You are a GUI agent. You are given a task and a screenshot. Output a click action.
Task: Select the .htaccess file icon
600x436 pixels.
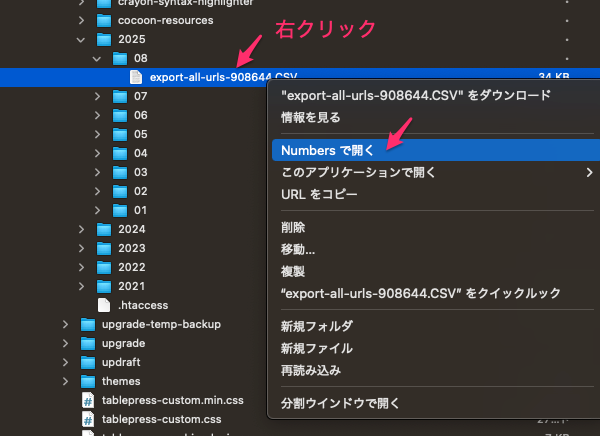pyautogui.click(x=104, y=305)
